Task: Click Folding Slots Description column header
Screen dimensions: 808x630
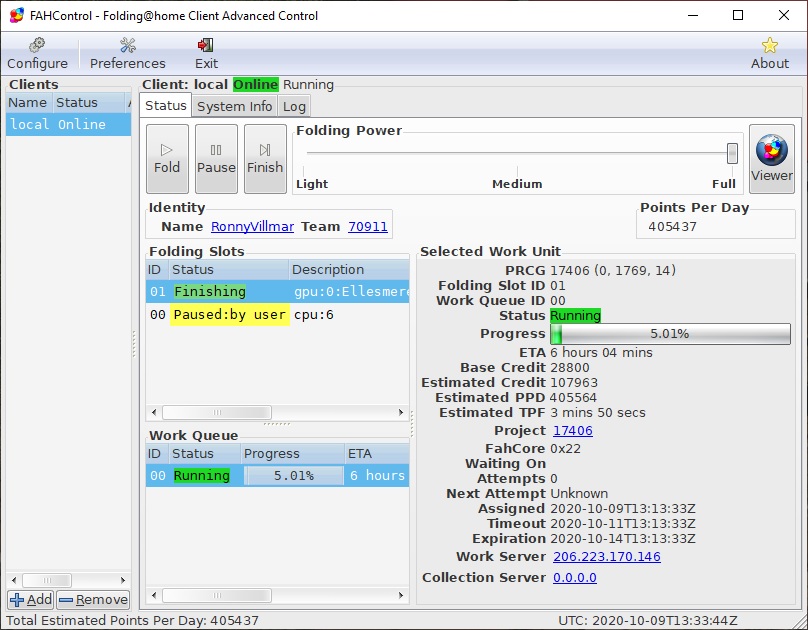Action: coord(349,269)
